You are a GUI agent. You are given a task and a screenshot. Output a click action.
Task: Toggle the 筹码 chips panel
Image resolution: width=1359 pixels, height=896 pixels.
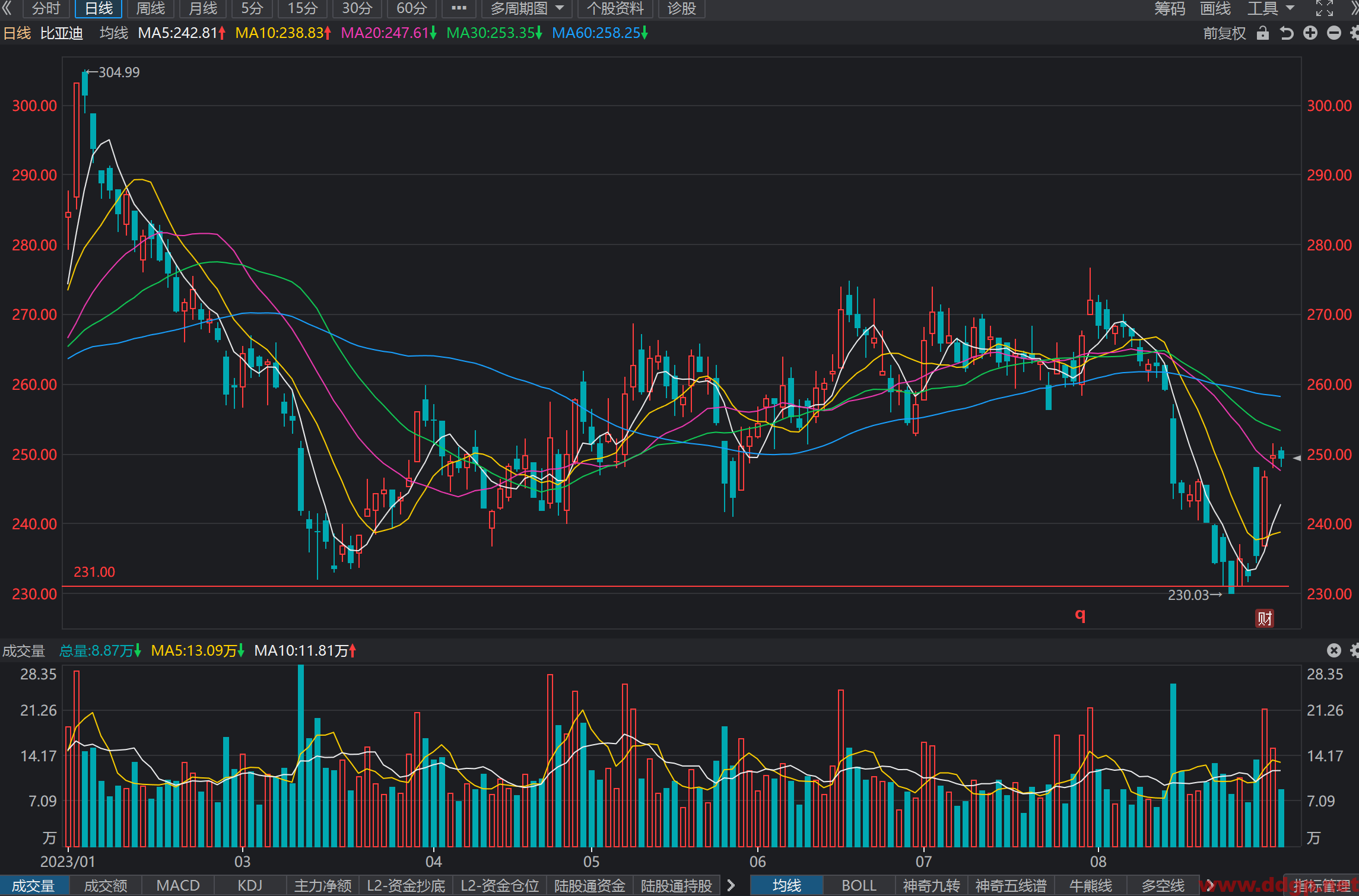[1170, 8]
